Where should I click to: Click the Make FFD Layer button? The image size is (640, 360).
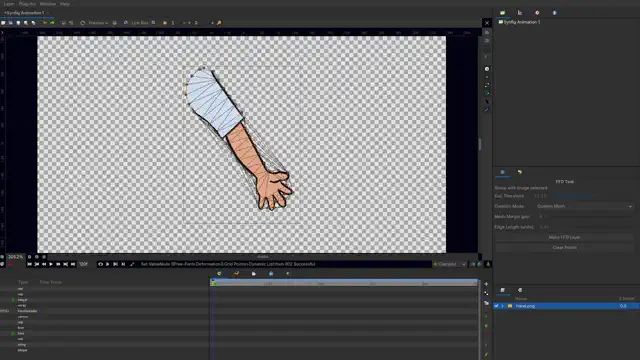click(x=564, y=237)
